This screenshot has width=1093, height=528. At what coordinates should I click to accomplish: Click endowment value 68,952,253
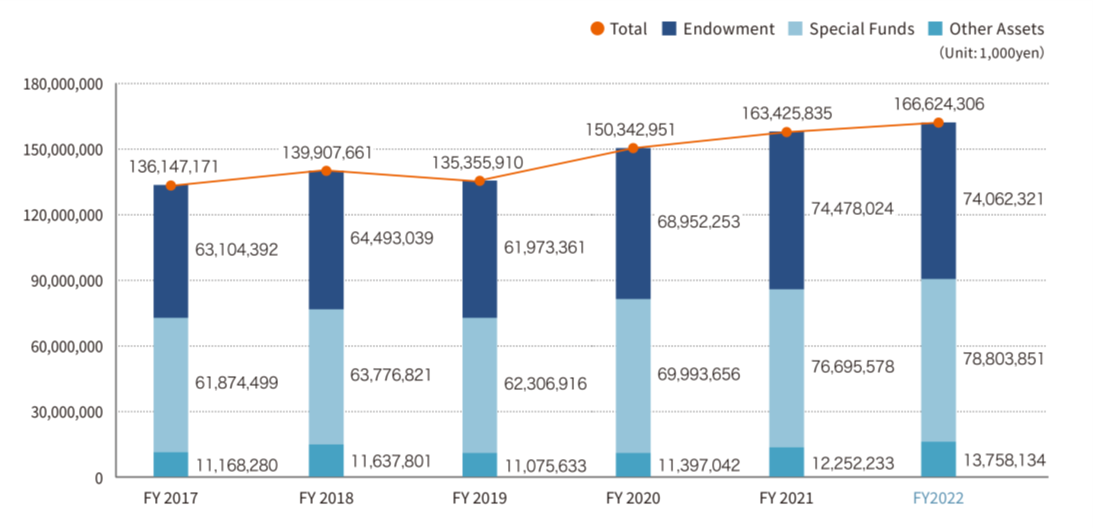pos(698,222)
